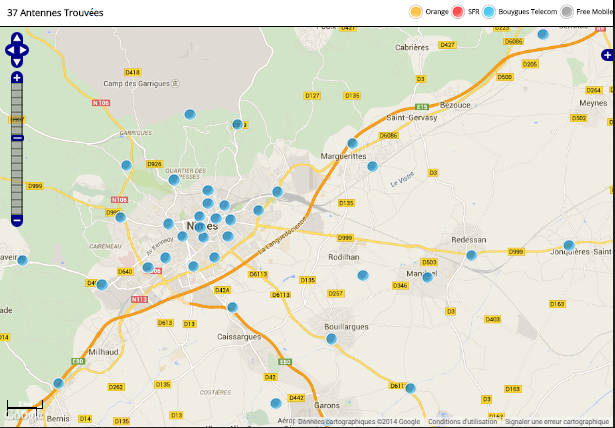Image resolution: width=615 pixels, height=428 pixels.
Task: Zoom in using the plus button
Action: click(x=17, y=77)
